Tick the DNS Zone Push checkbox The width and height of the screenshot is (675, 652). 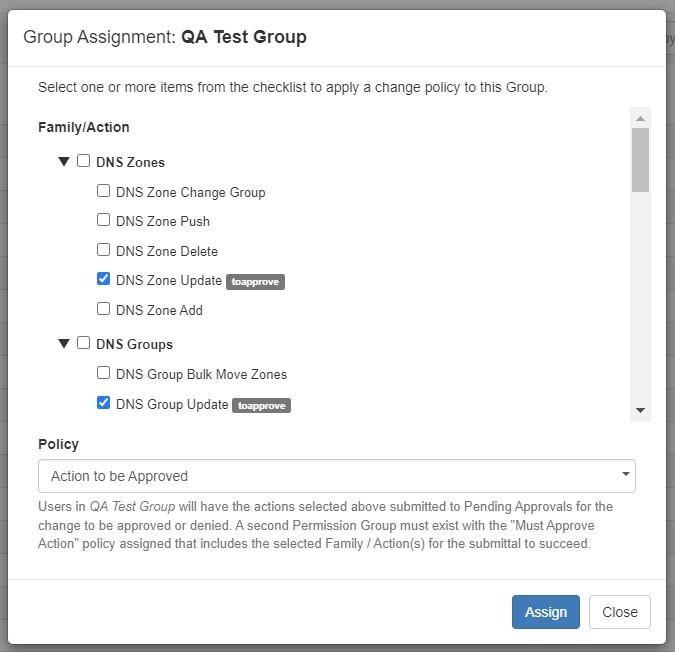pyautogui.click(x=103, y=220)
